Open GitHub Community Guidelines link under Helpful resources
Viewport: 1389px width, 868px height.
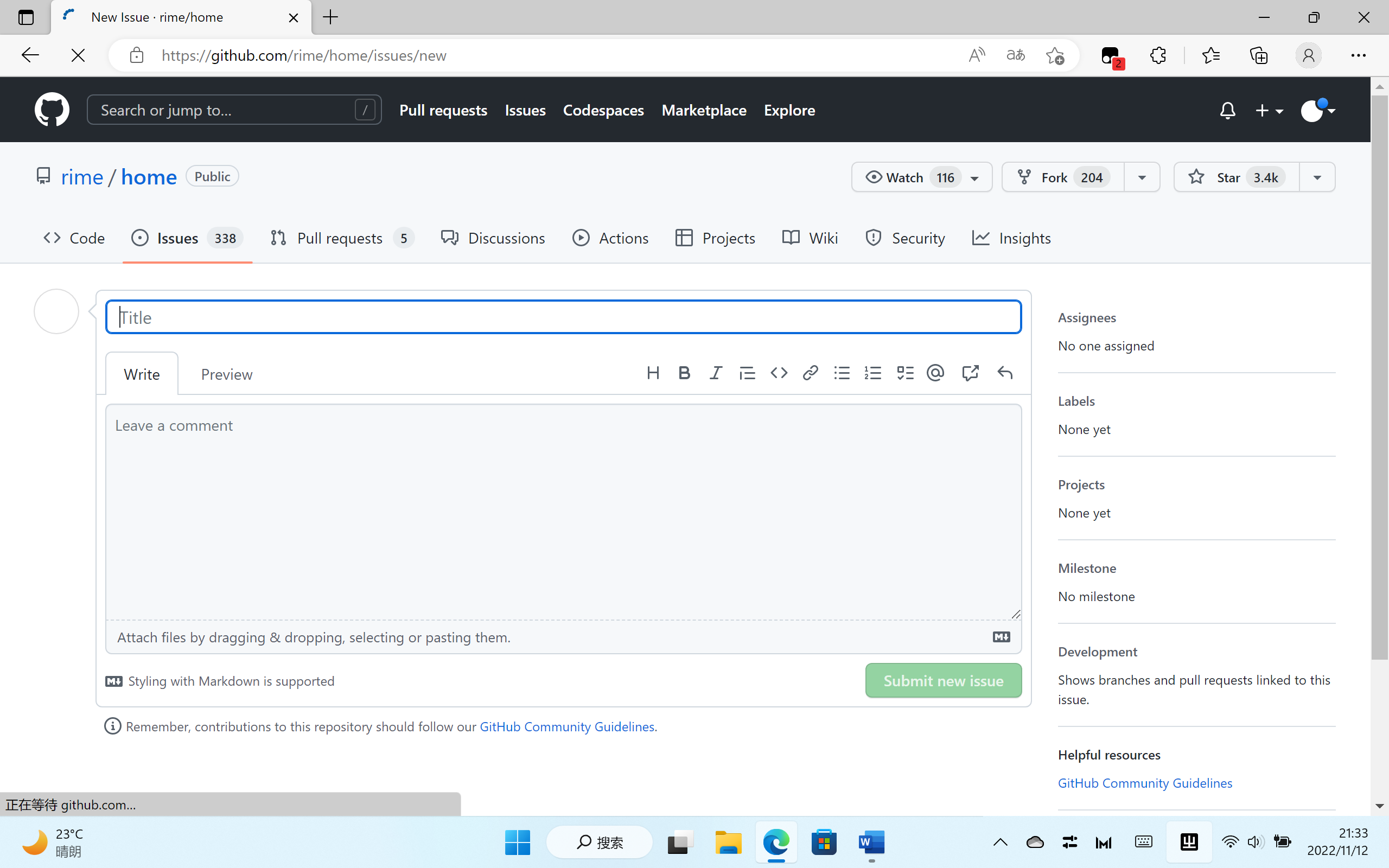click(1144, 783)
